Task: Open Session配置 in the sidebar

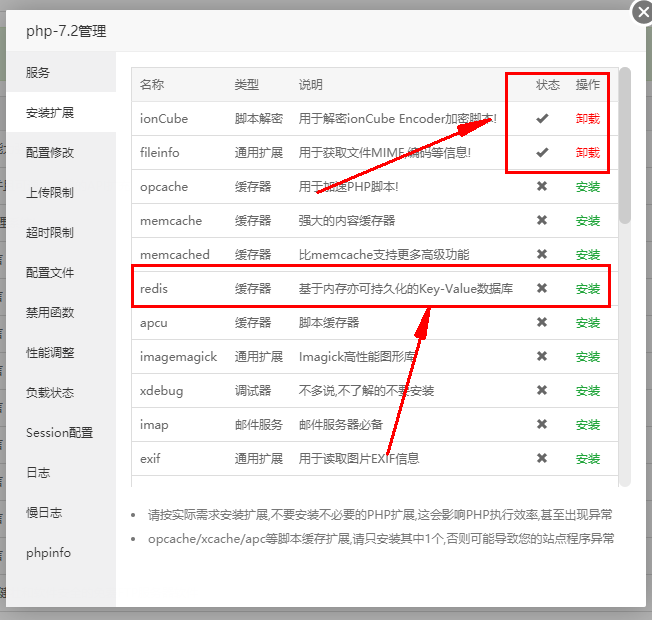Action: click(x=59, y=433)
